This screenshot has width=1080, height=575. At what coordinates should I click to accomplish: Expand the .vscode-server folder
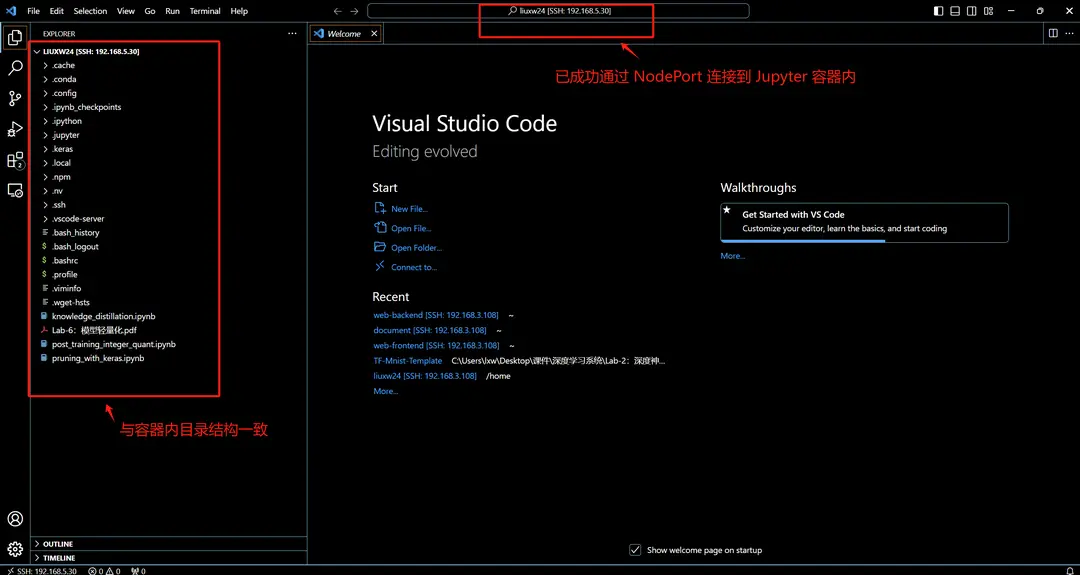coord(45,218)
